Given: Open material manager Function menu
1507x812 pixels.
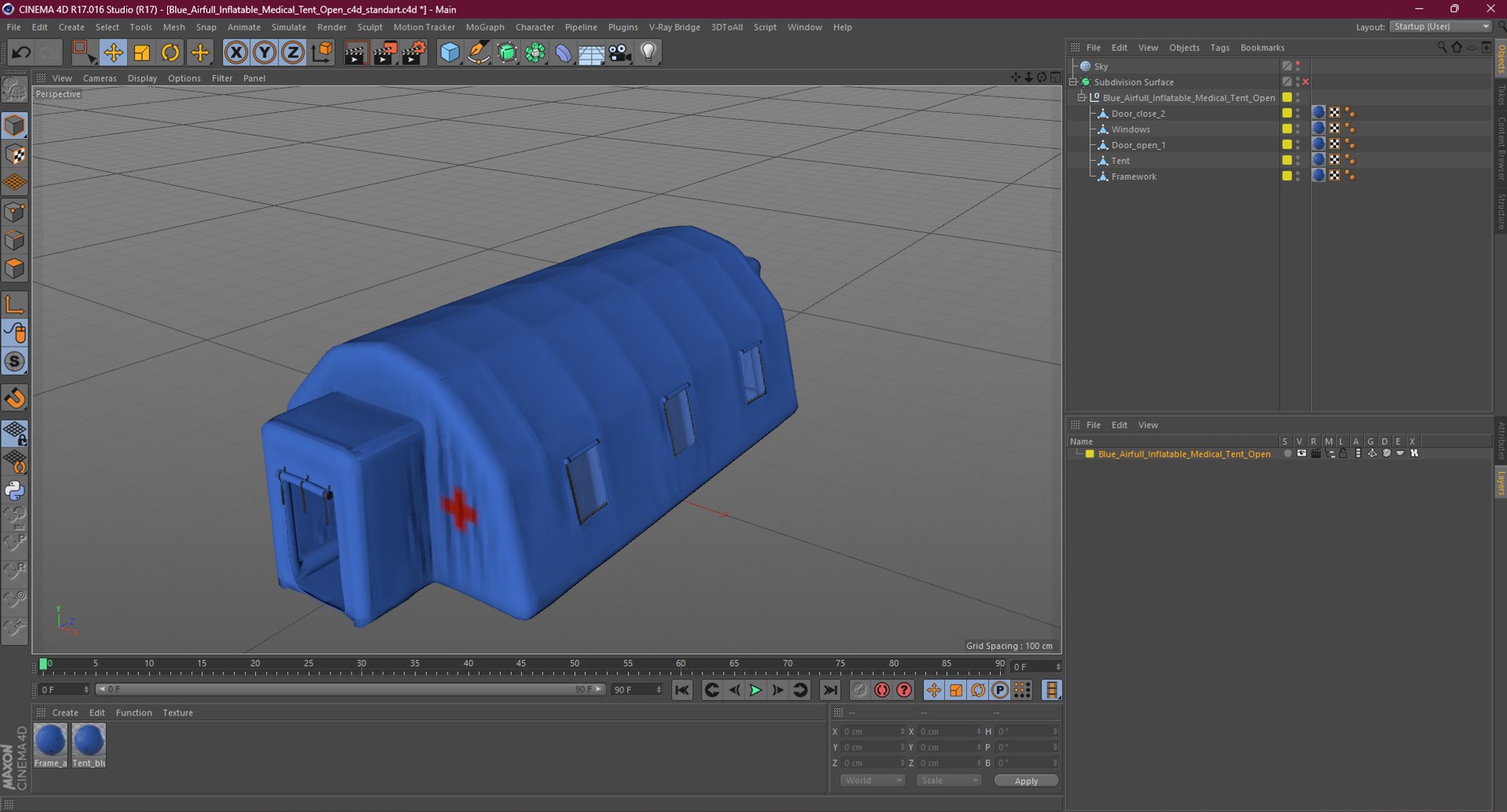Looking at the screenshot, I should pyautogui.click(x=134, y=712).
